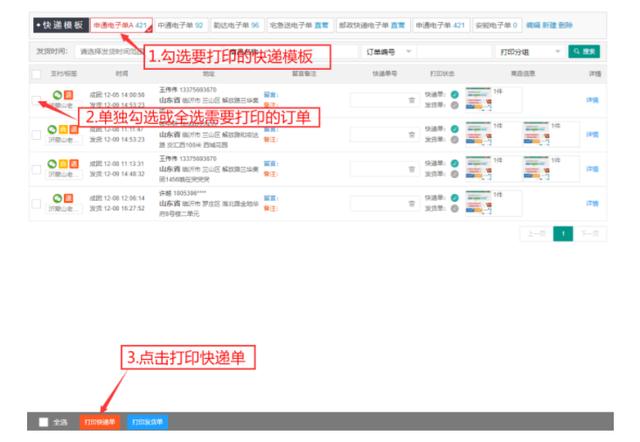640x442 pixels.
Task: Click the trash icon in the 11:13:31 order's tracking field
Action: click(412, 169)
